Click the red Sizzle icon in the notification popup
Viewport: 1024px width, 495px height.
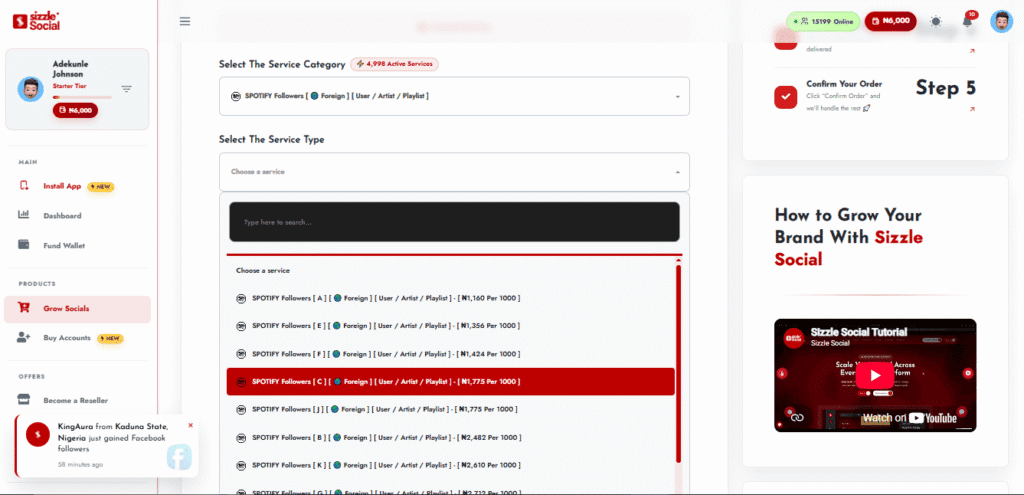[x=38, y=434]
